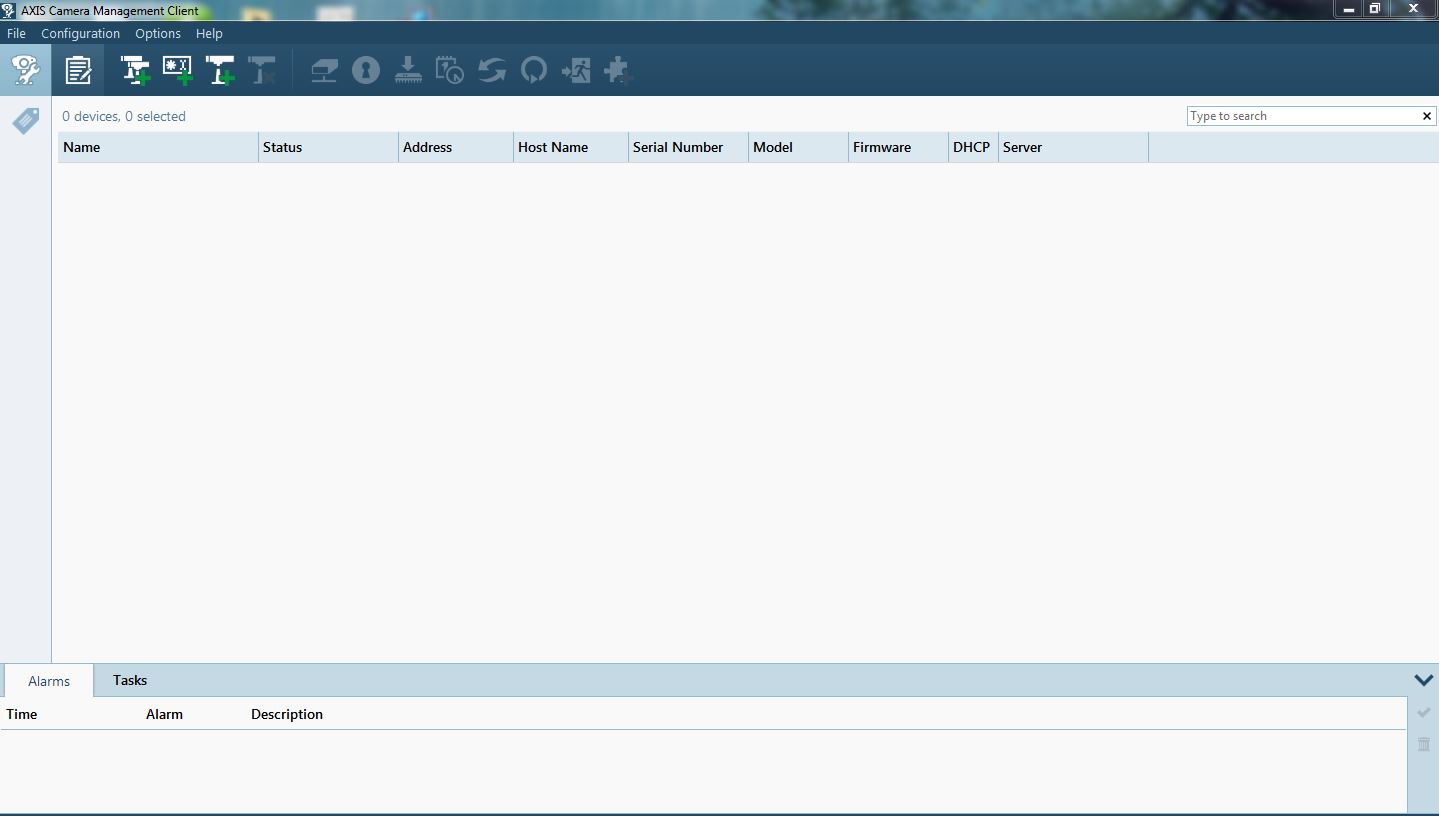Sort devices by the Server column
Screen dimensions: 1439x816
[1073, 147]
